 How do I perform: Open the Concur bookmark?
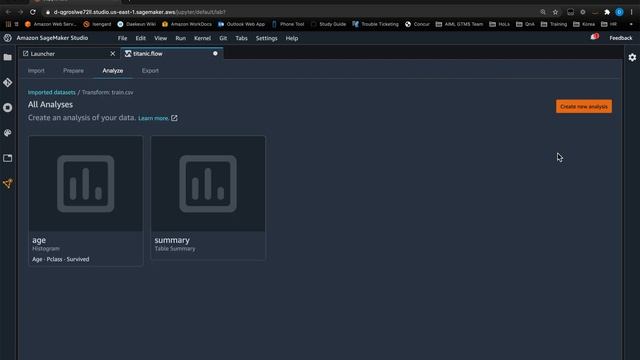pyautogui.click(x=417, y=24)
